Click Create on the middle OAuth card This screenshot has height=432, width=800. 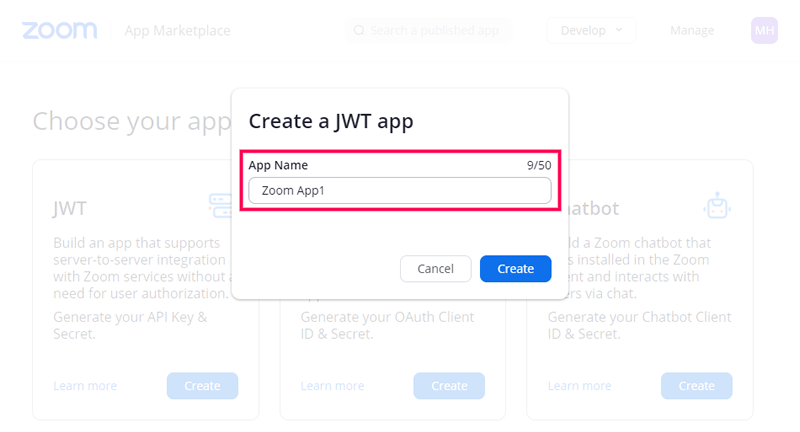449,386
